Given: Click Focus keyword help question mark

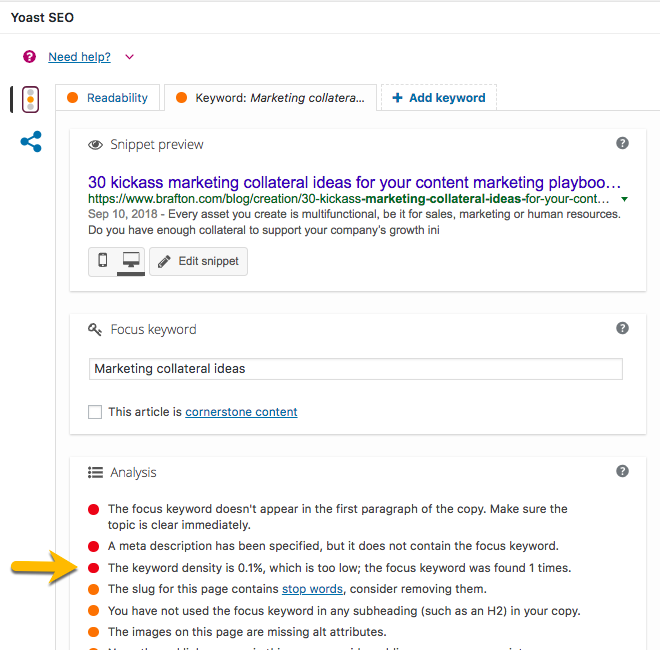Looking at the screenshot, I should pos(622,328).
